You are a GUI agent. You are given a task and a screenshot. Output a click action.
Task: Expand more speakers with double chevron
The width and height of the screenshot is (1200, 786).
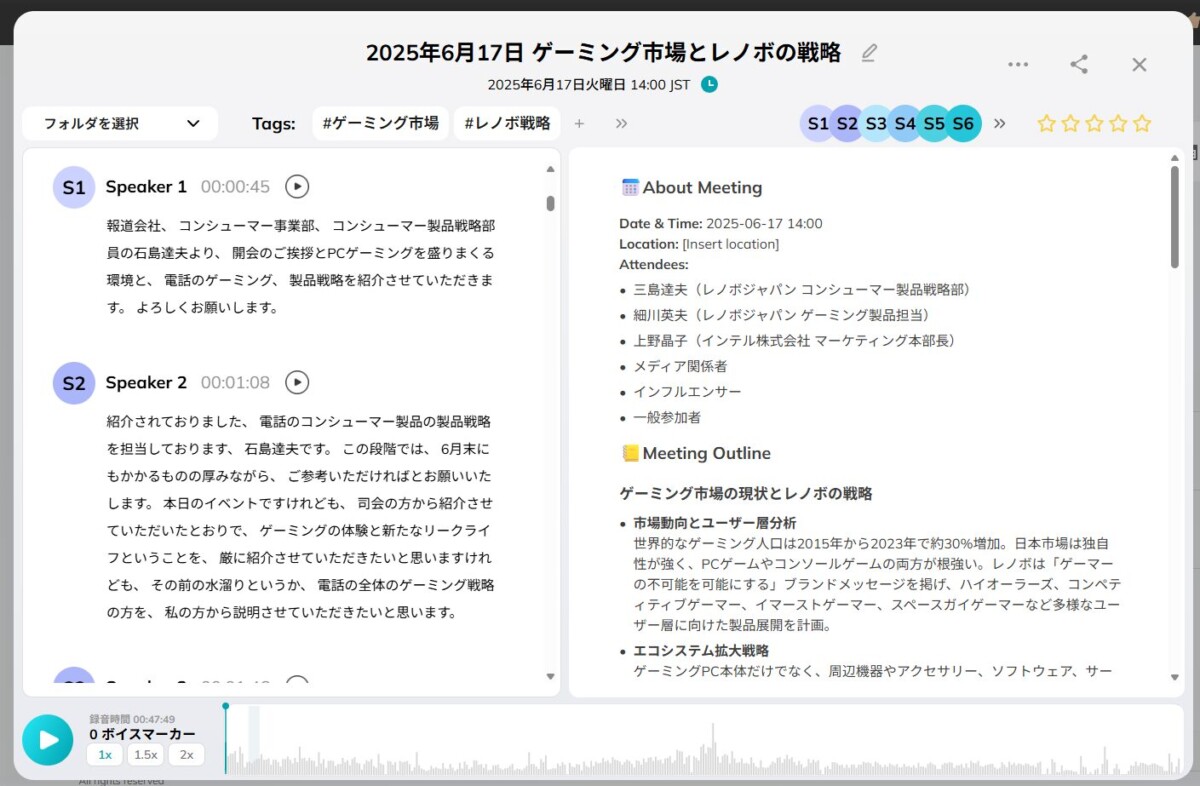click(999, 123)
